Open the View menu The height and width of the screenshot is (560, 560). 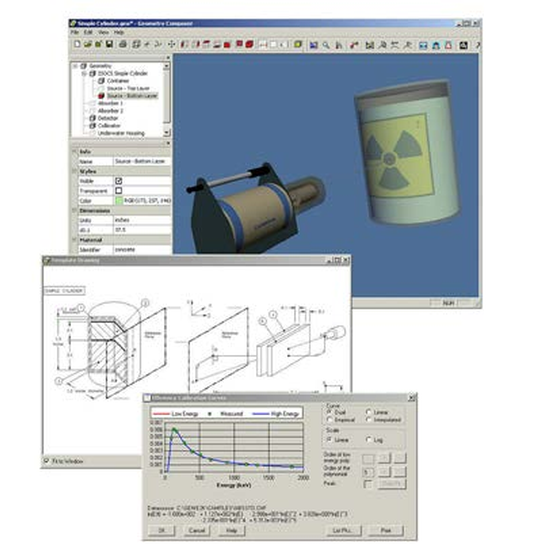(x=103, y=32)
